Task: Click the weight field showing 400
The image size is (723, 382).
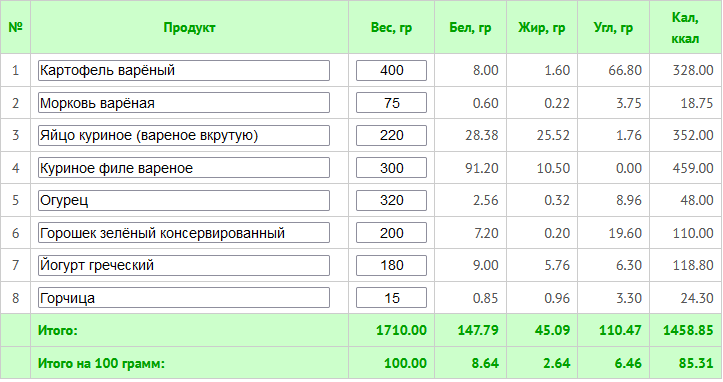Action: point(391,71)
